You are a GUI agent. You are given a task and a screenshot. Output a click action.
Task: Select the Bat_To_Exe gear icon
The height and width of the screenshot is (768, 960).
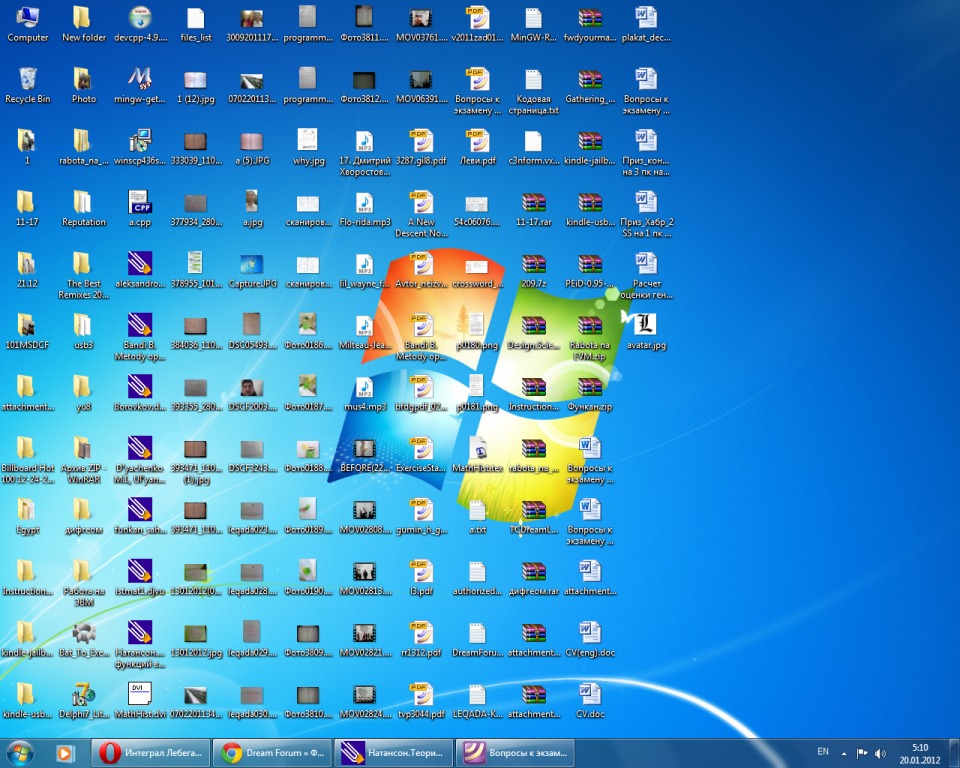coord(84,639)
